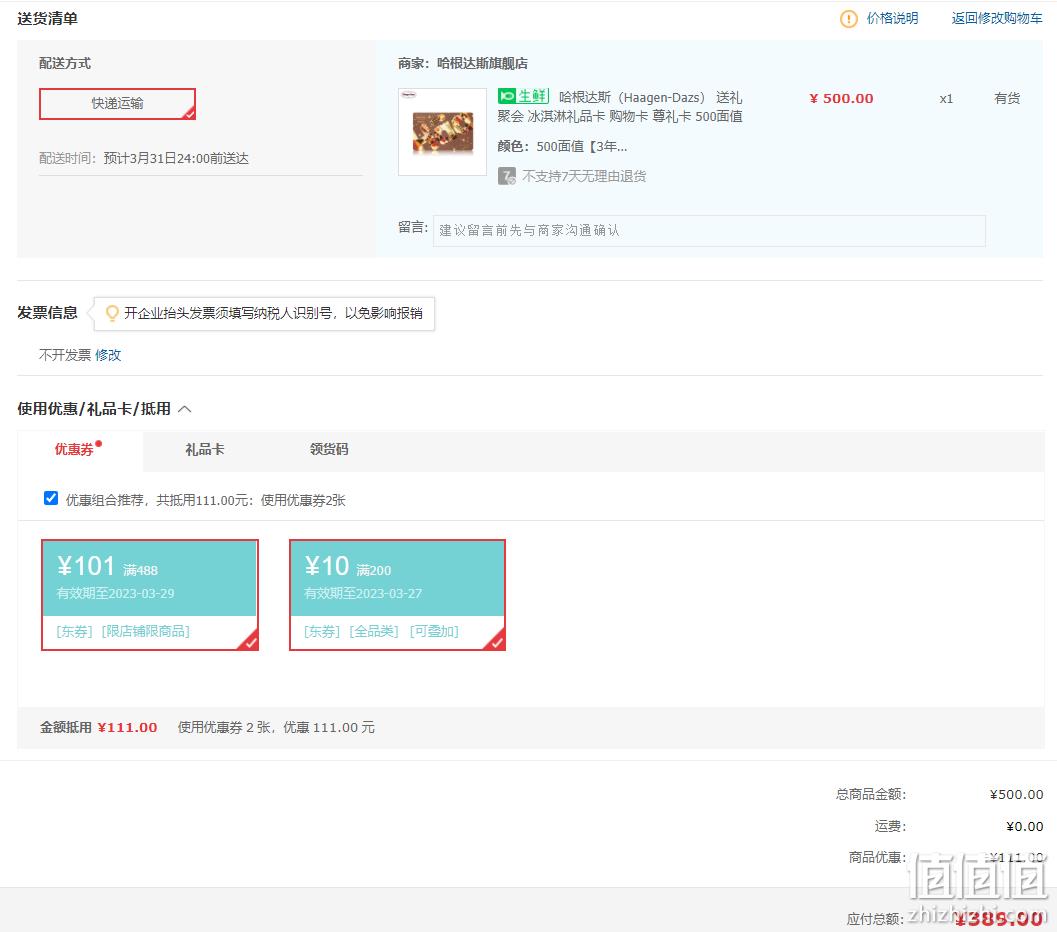Click the delivery time 预计3月31日24:00前送达
The height and width of the screenshot is (932, 1057).
(x=176, y=158)
